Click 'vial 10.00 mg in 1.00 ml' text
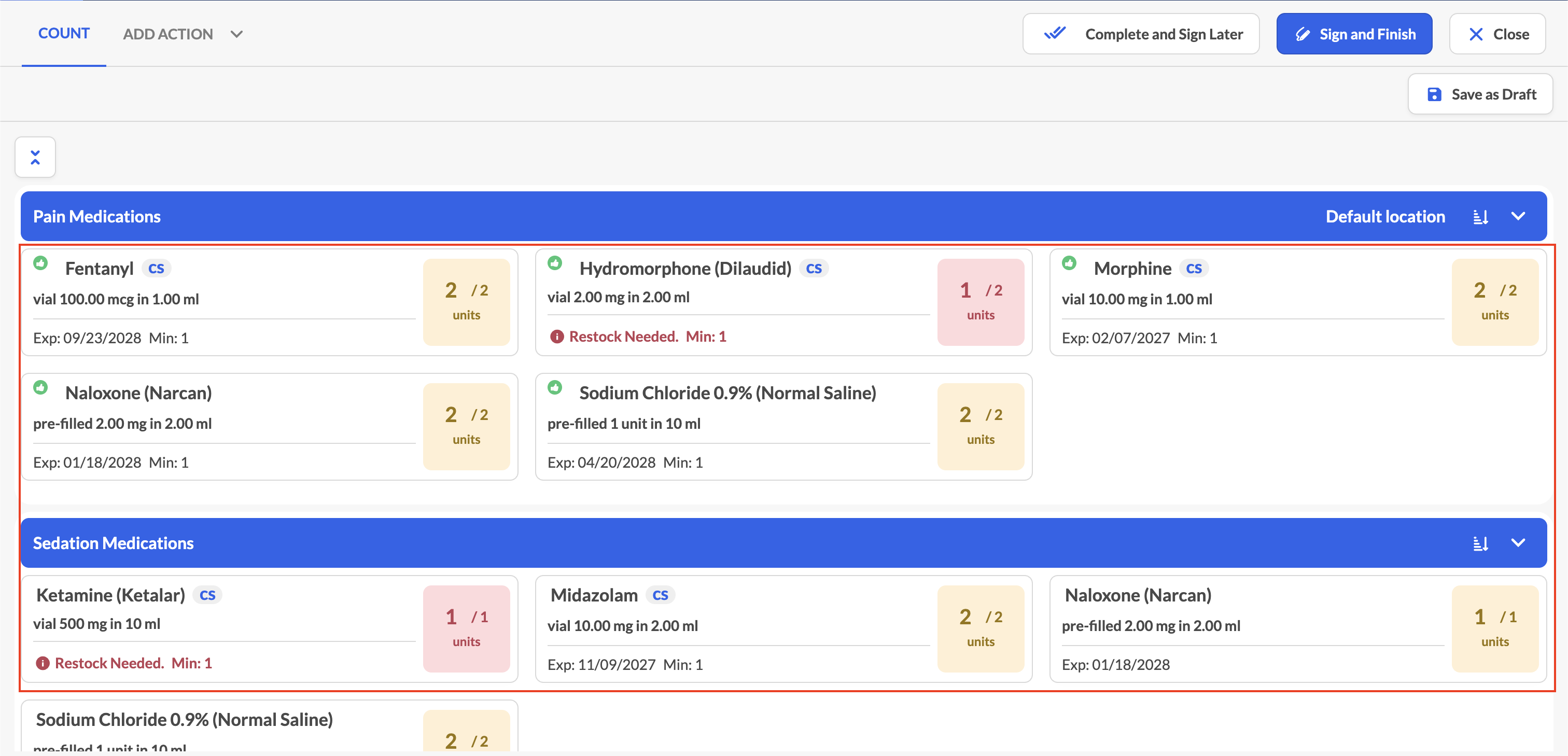The width and height of the screenshot is (1568, 756). (1137, 300)
